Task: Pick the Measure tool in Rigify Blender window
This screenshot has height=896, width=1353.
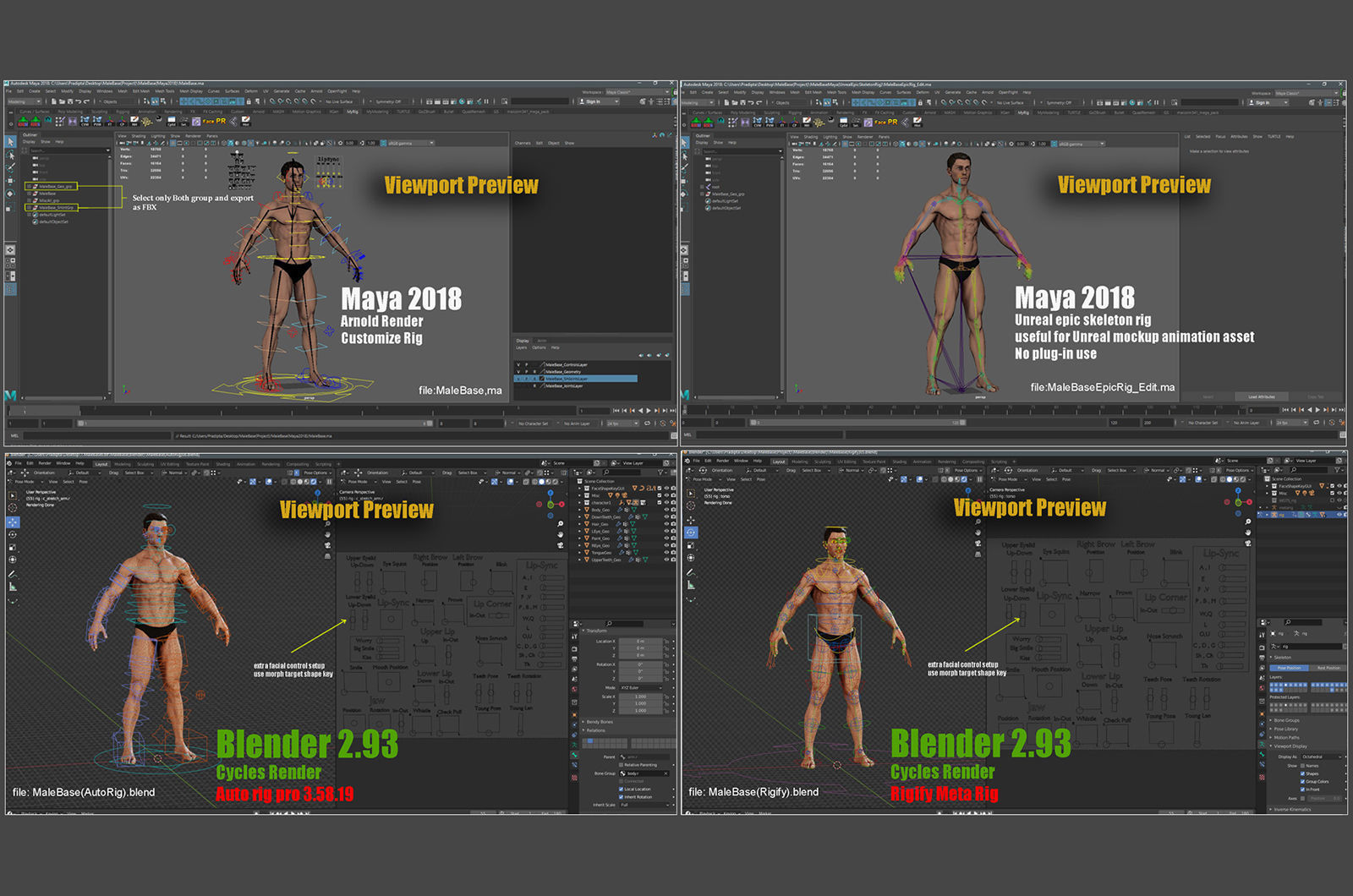Action: [691, 585]
